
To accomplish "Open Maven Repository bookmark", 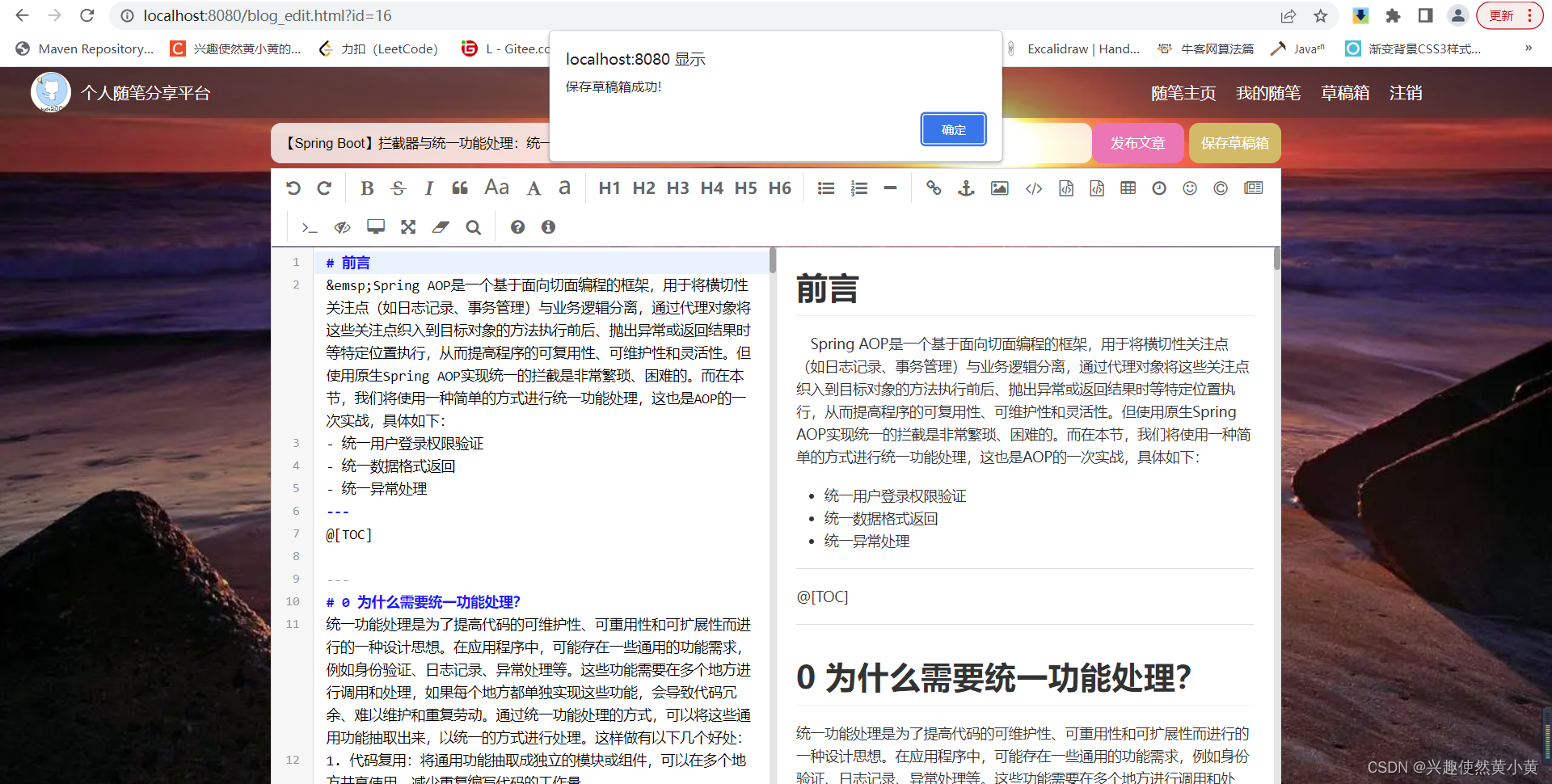I will click(x=84, y=48).
